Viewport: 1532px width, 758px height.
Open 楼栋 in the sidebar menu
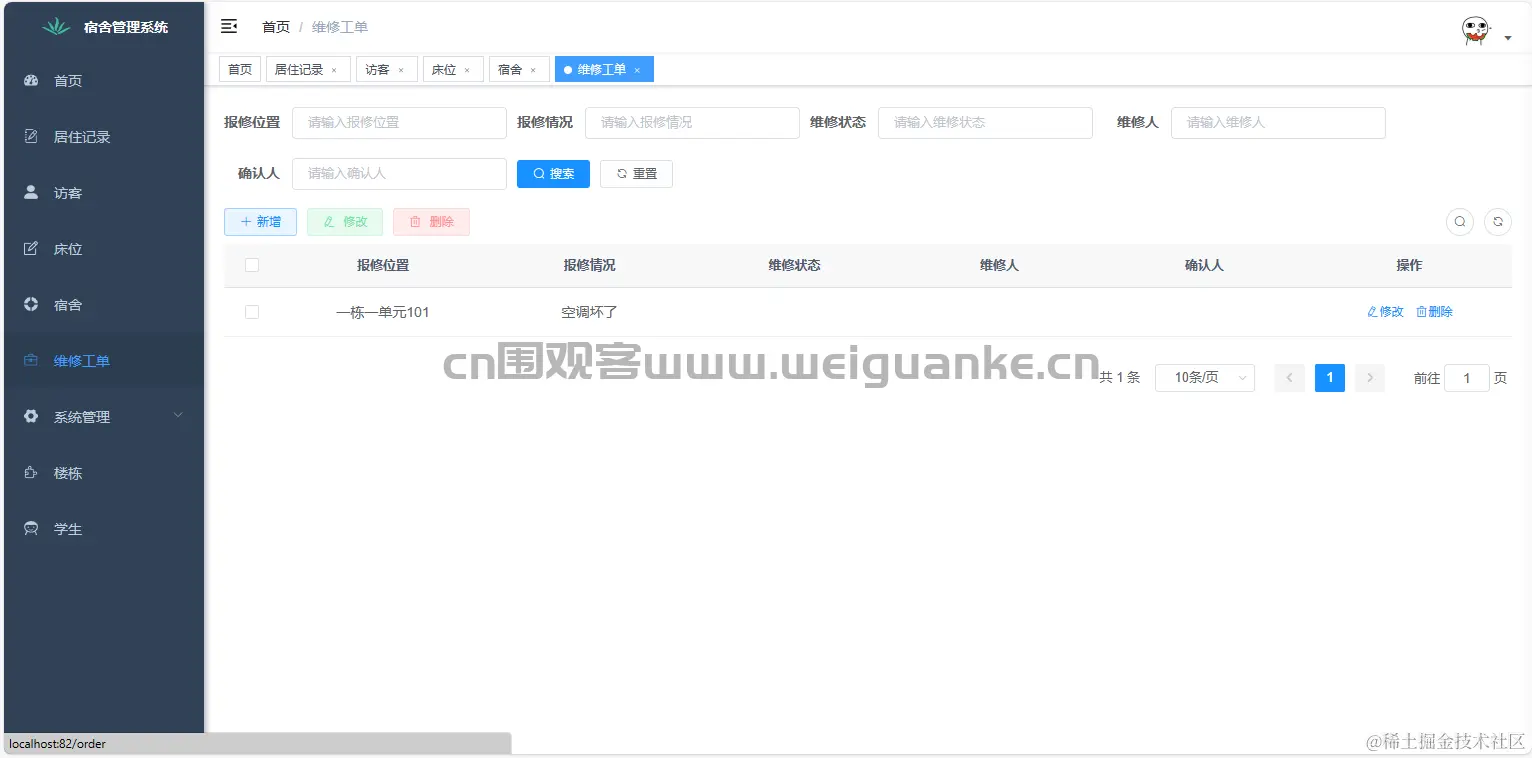click(104, 473)
